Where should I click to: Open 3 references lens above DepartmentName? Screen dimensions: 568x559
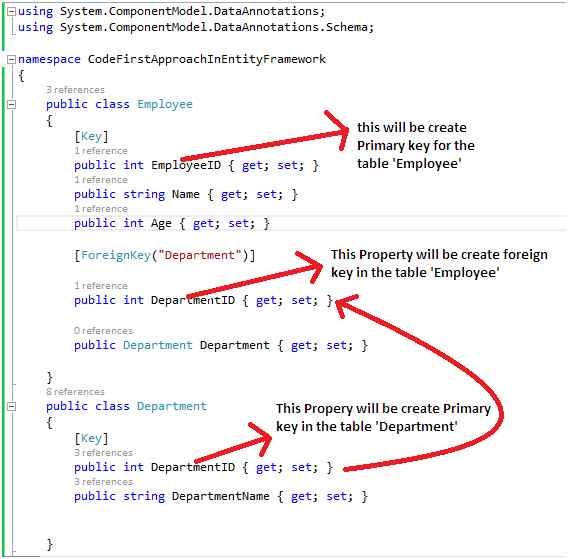pyautogui.click(x=104, y=482)
